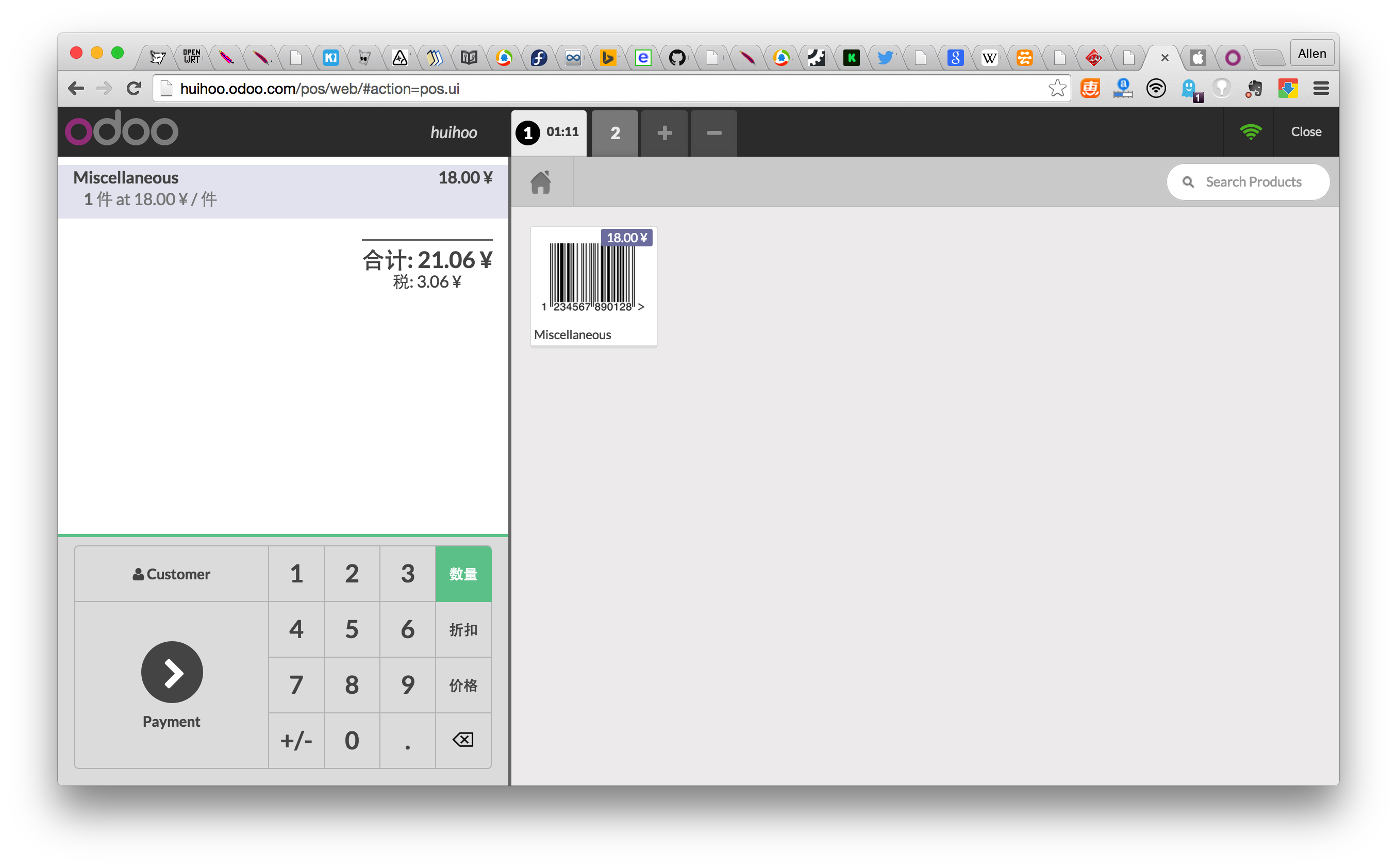
Task: Click the round Payment arrow button
Action: [x=172, y=672]
